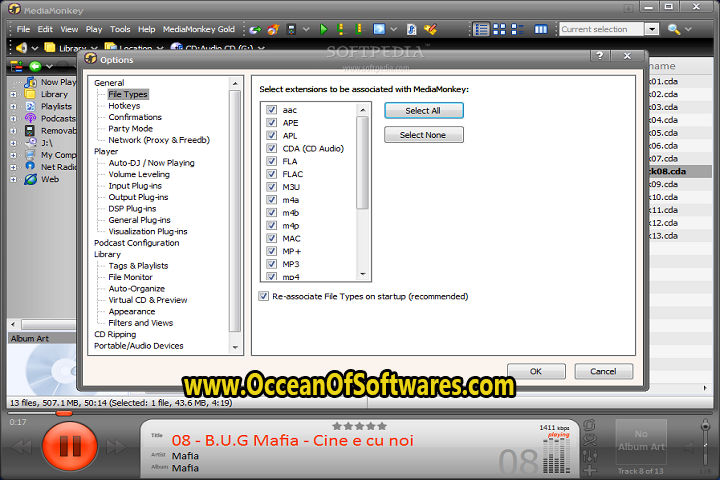
Task: Open dropdown arrow beside Auto-DJ icon
Action: coord(394,29)
